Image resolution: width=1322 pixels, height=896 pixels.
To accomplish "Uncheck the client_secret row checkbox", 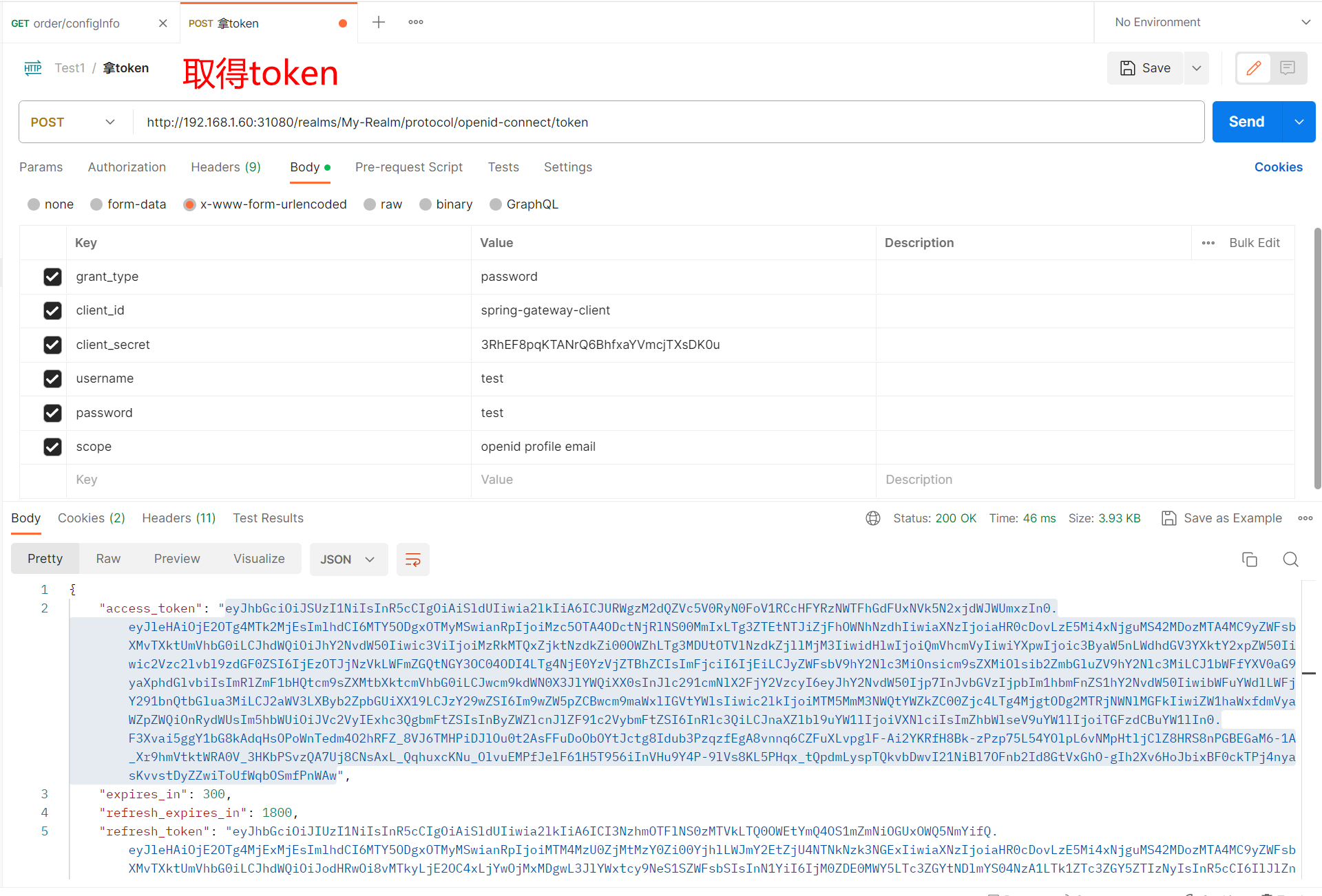I will [x=52, y=345].
